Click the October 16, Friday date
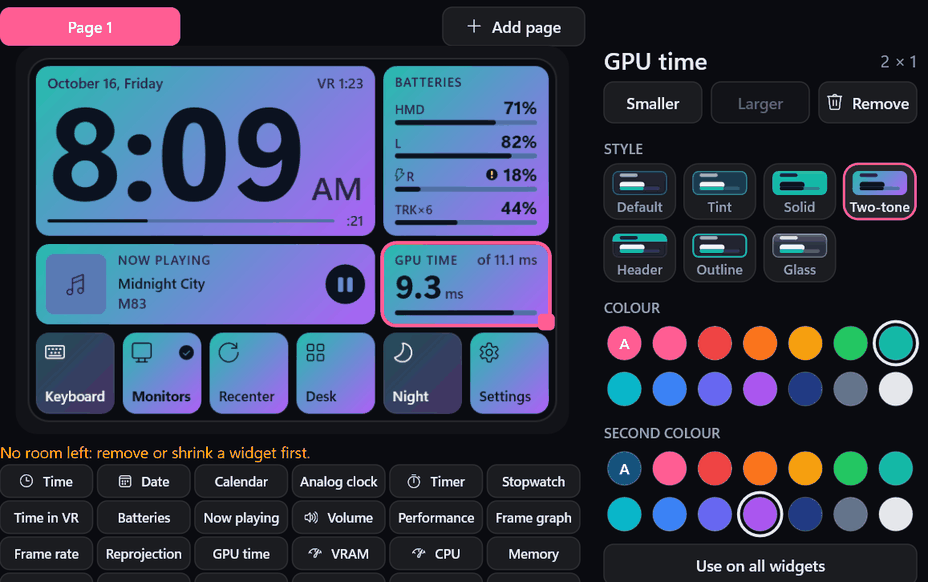This screenshot has height=582, width=928. pos(105,83)
